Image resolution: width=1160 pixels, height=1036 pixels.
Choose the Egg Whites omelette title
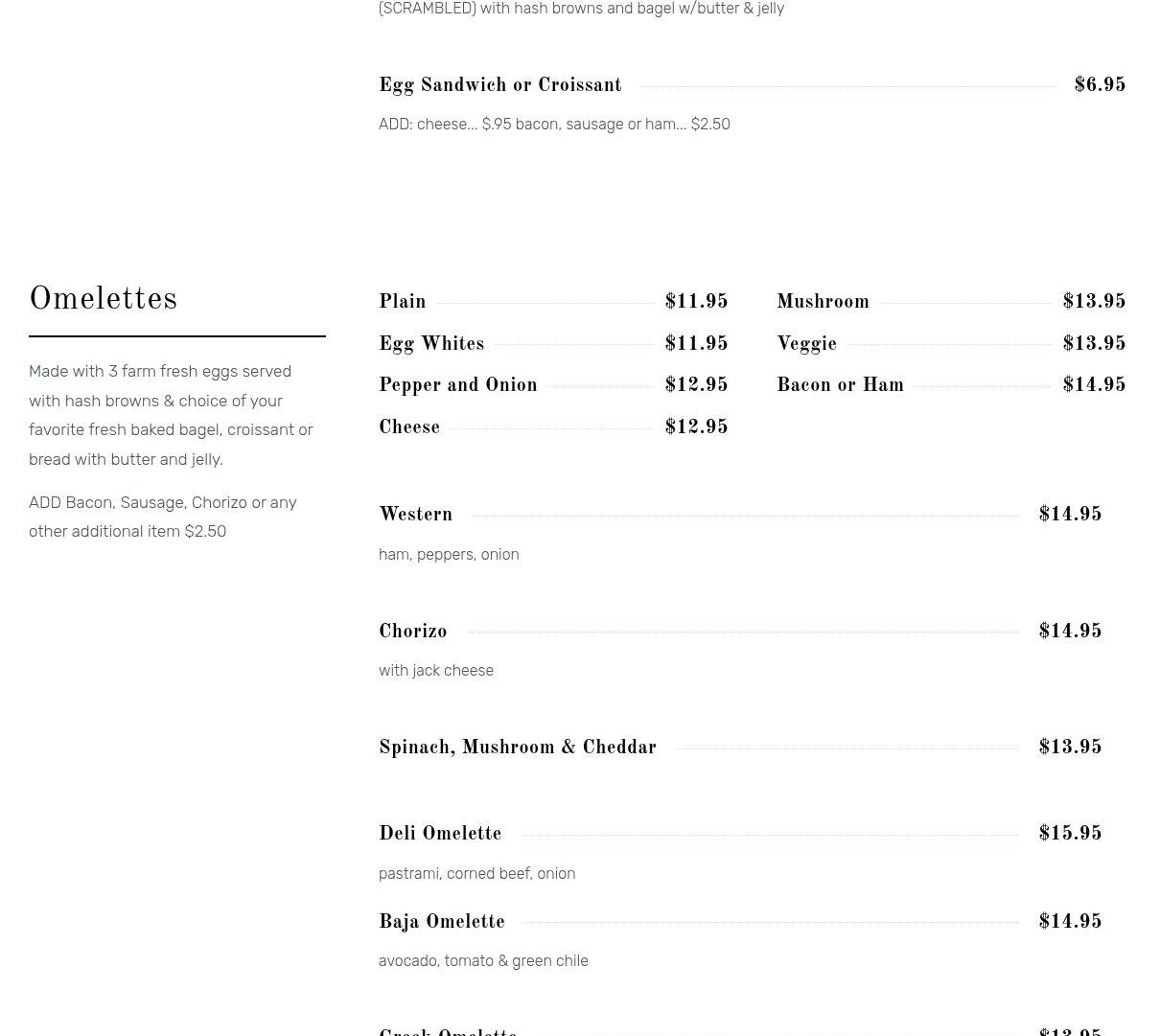point(431,345)
